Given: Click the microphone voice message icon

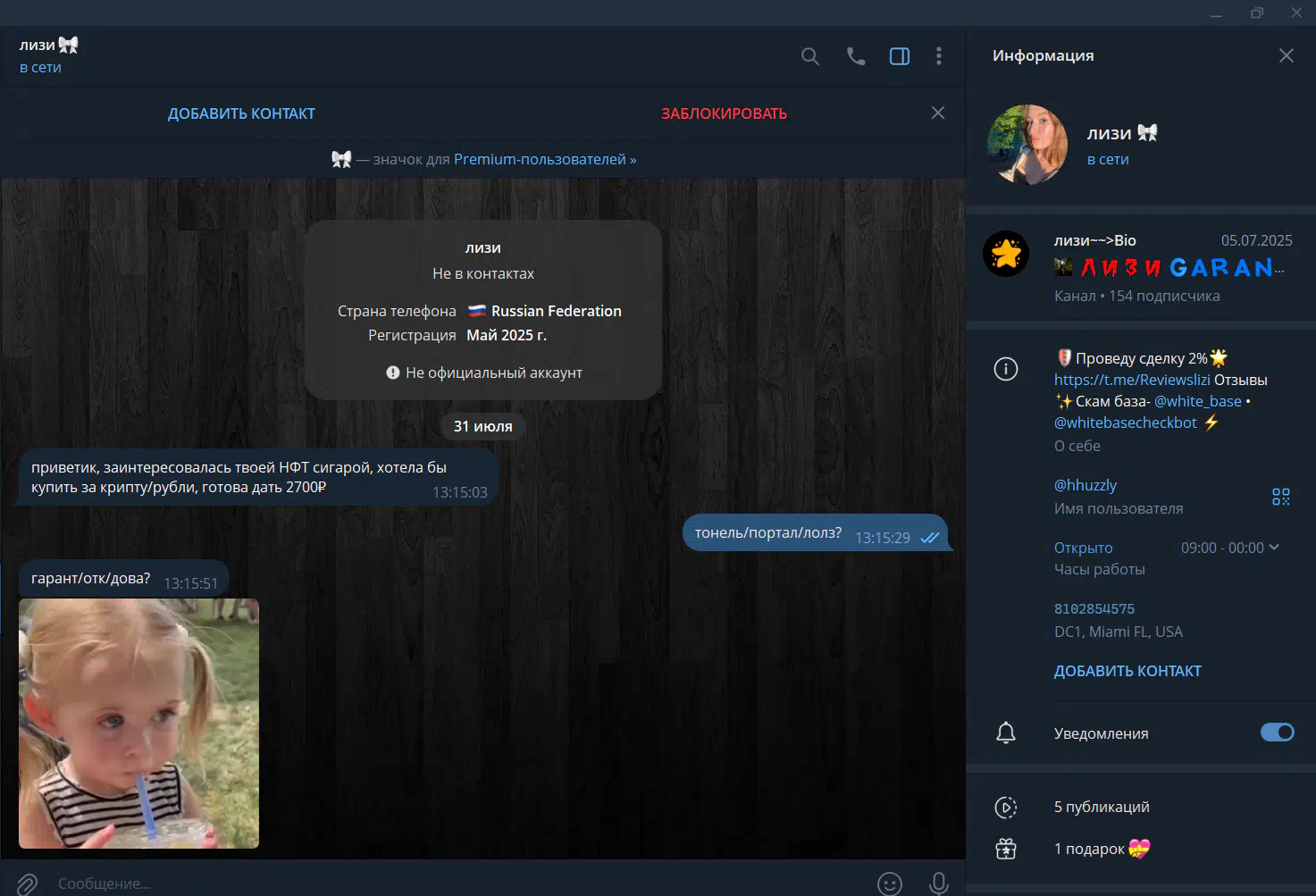Looking at the screenshot, I should pos(939,883).
